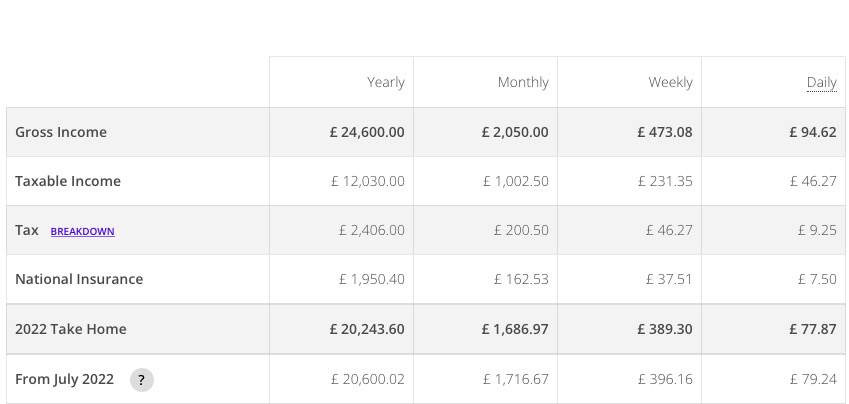Select monthly take home £ 1,686.97
849x404 pixels.
pos(515,329)
